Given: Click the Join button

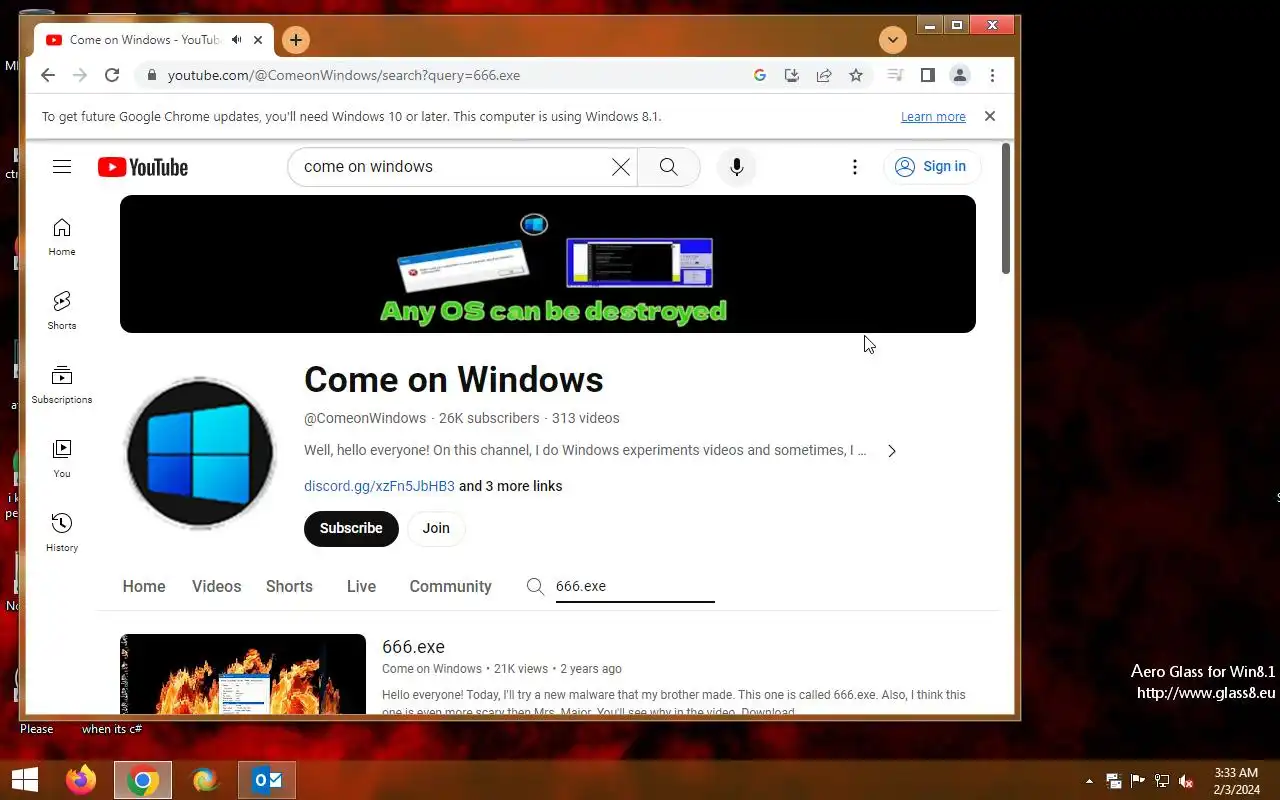Looking at the screenshot, I should coord(436,528).
